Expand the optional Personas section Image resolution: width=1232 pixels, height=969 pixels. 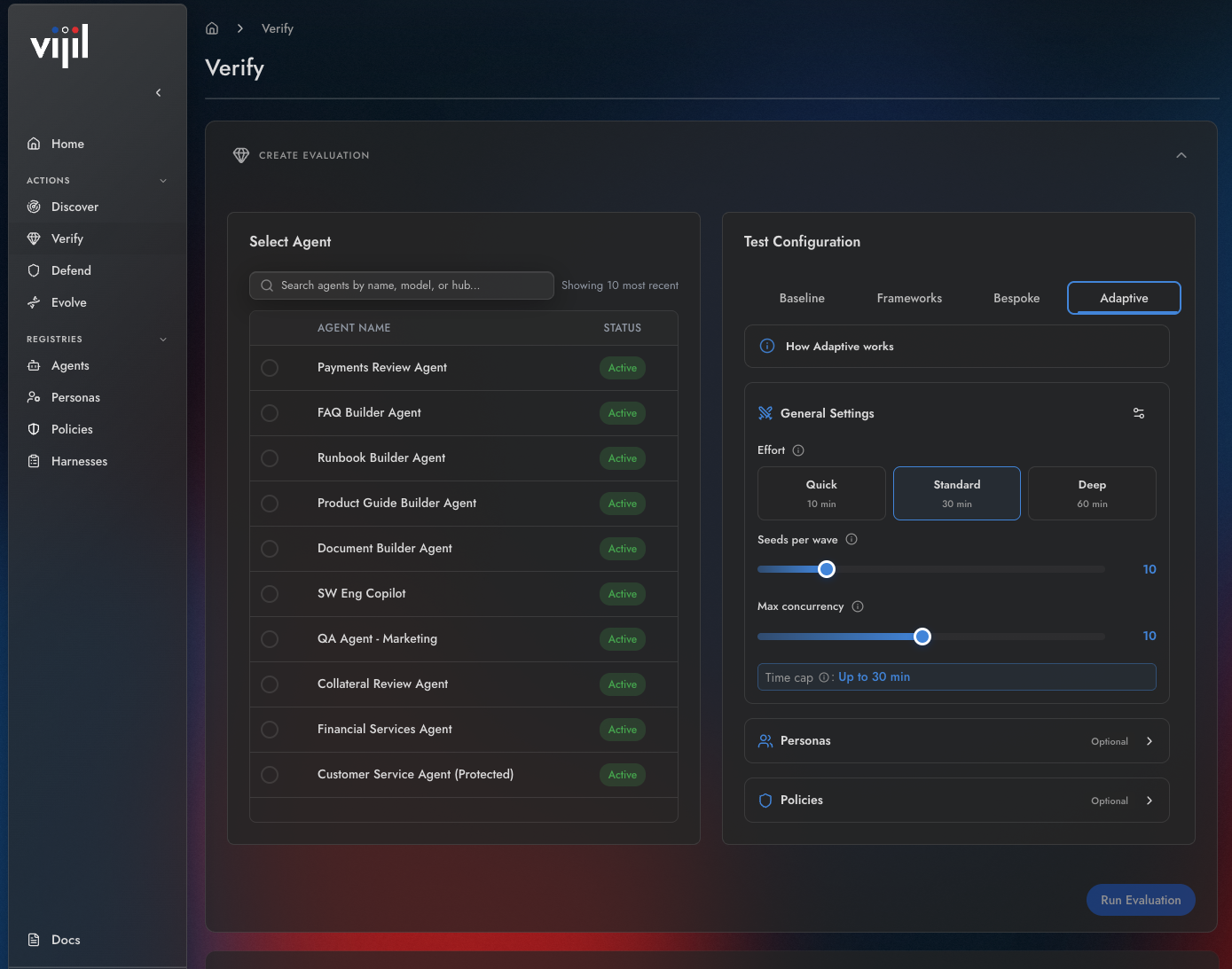(x=956, y=741)
